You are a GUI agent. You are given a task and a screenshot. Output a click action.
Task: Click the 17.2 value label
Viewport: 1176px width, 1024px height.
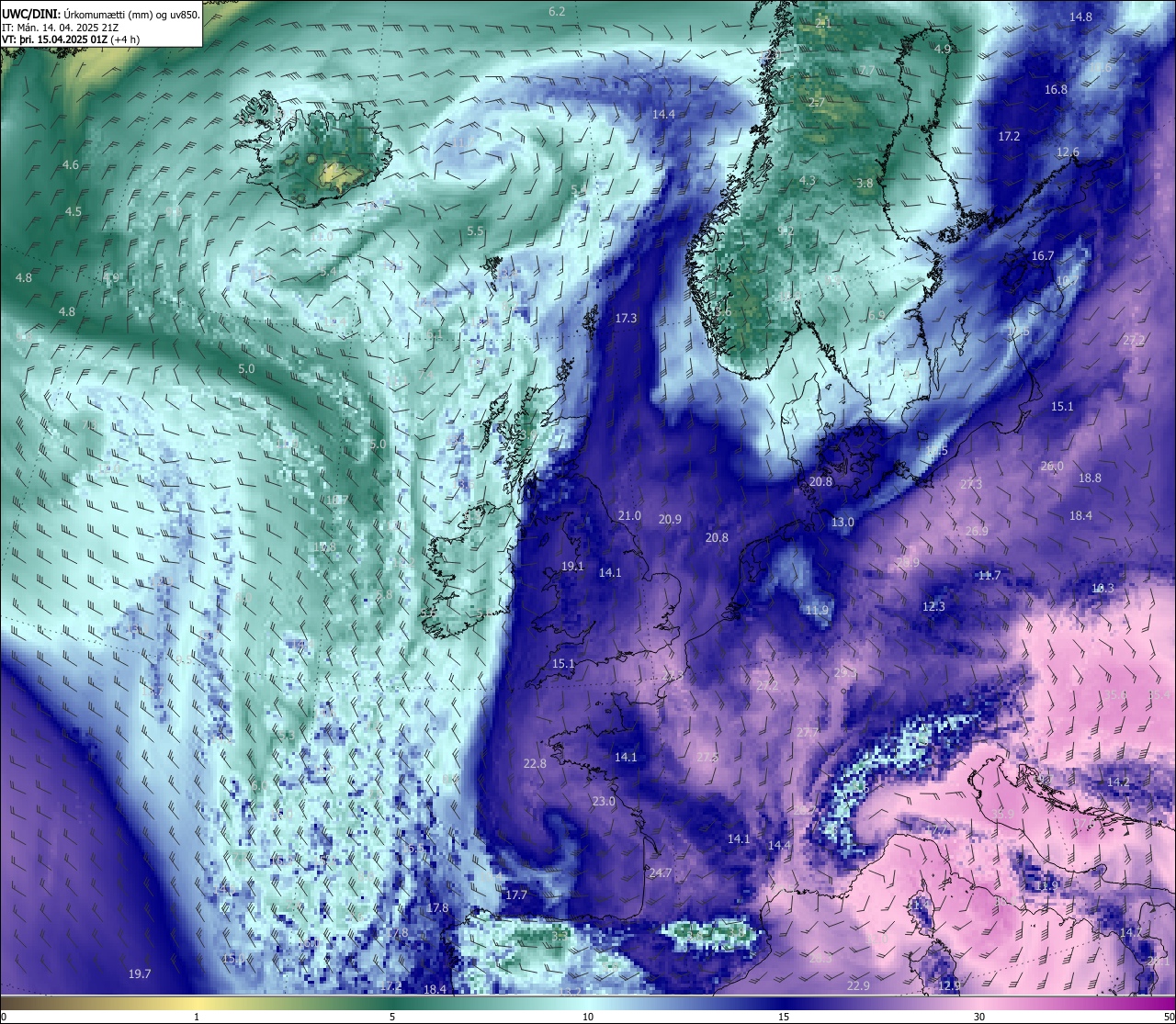(1009, 136)
